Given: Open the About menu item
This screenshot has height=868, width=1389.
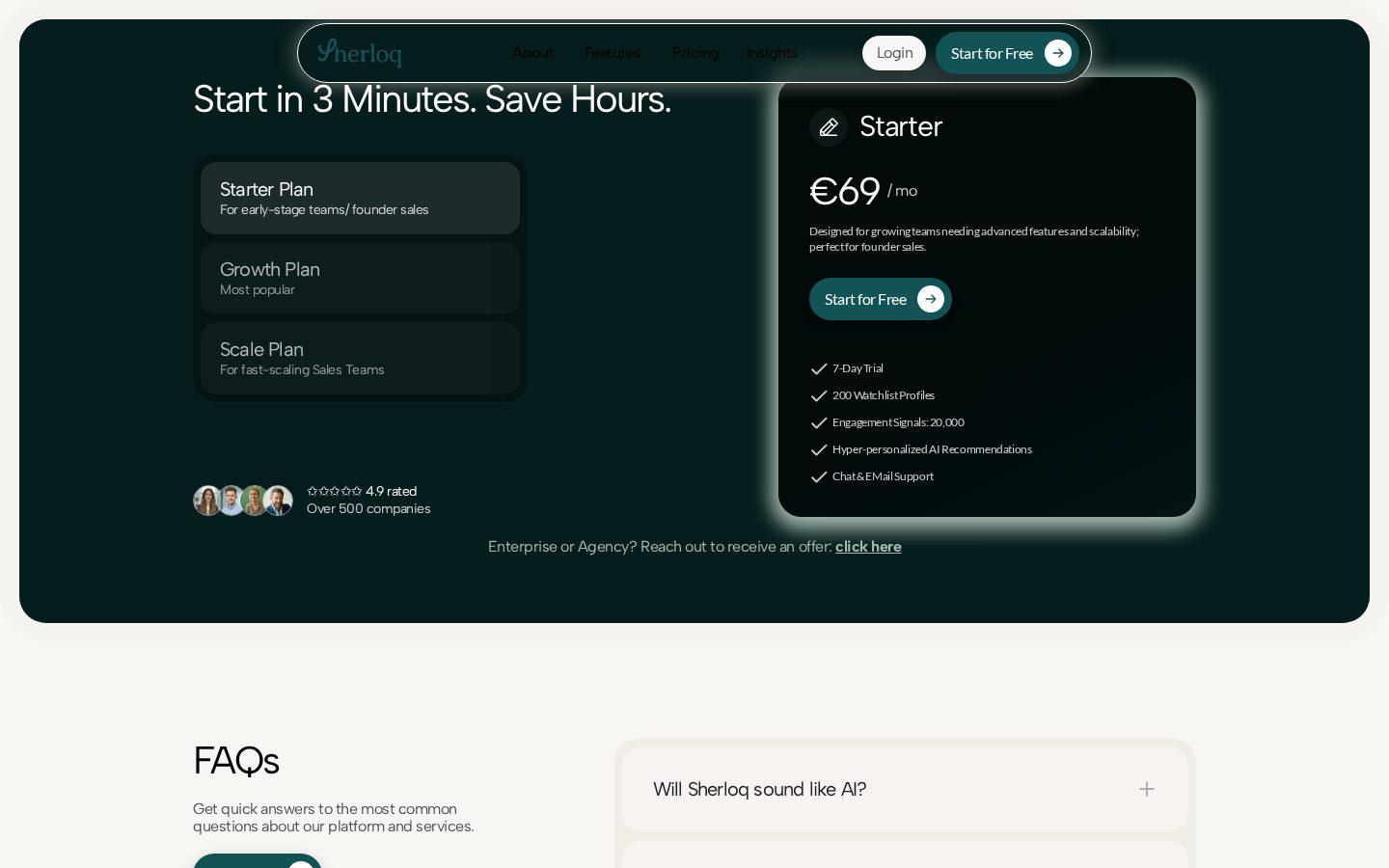Looking at the screenshot, I should point(532,53).
